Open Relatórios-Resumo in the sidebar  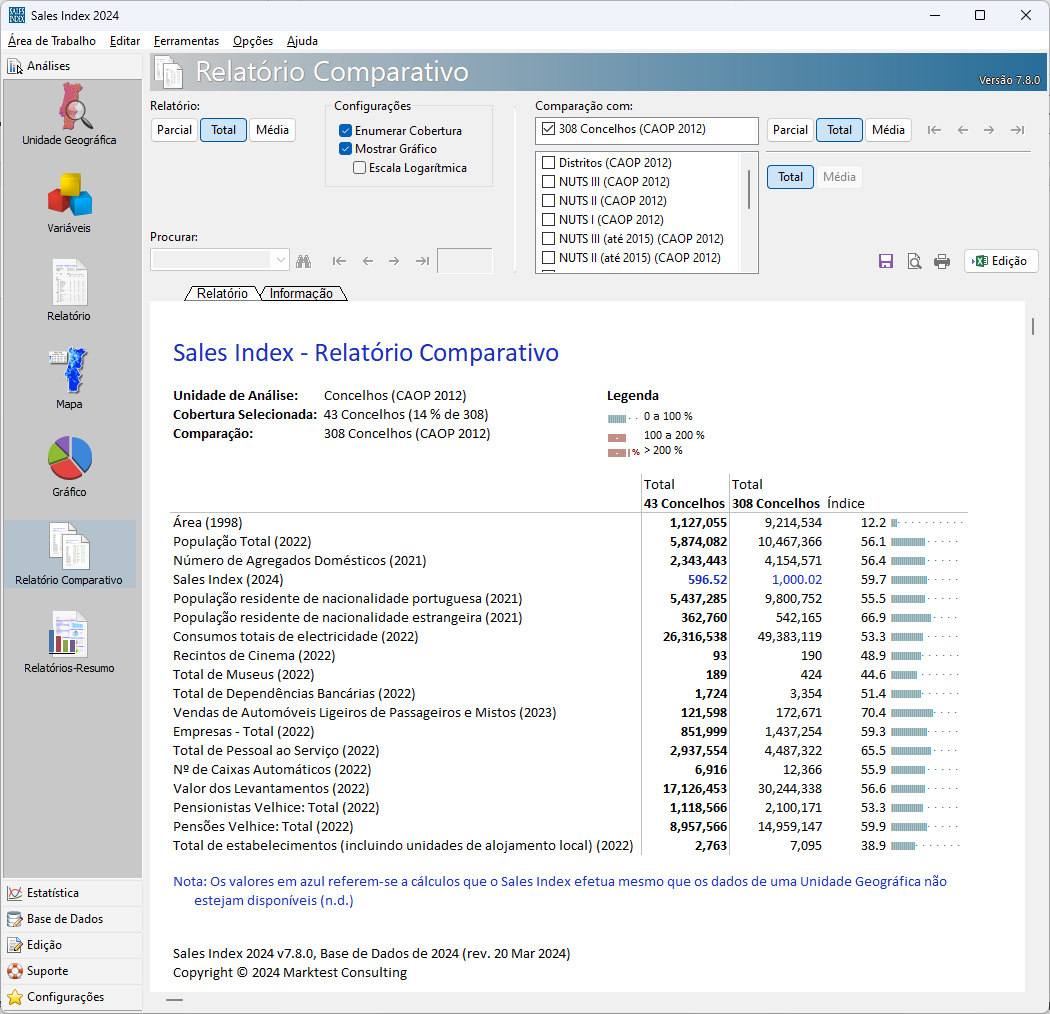69,635
